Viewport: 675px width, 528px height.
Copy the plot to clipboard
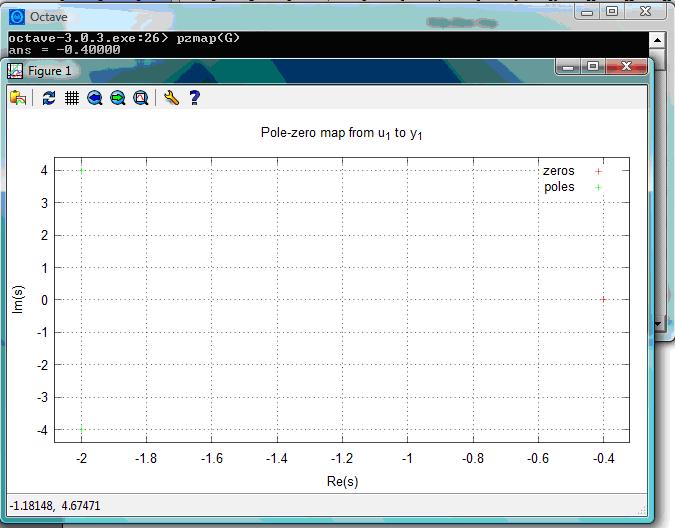[18, 98]
